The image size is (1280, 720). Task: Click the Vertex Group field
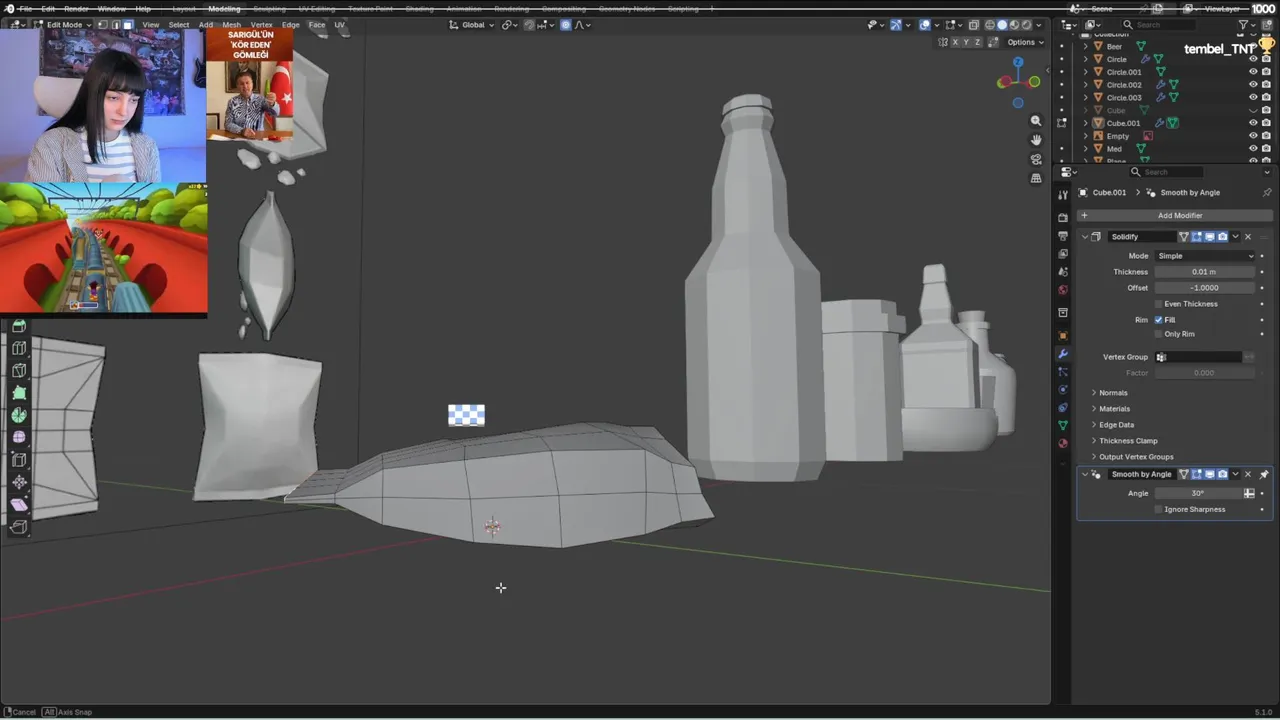pyautogui.click(x=1198, y=357)
